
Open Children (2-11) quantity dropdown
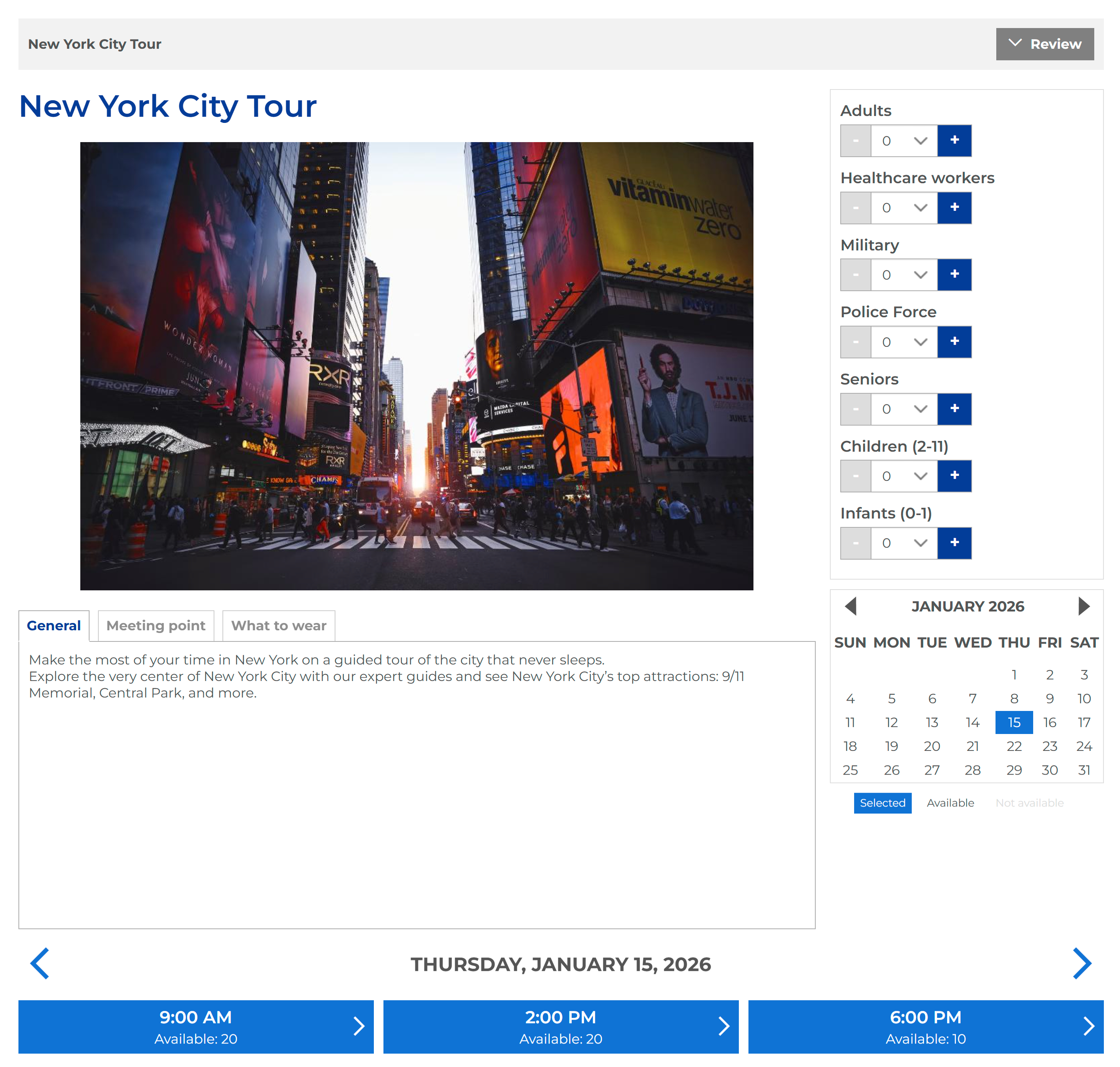click(x=904, y=476)
